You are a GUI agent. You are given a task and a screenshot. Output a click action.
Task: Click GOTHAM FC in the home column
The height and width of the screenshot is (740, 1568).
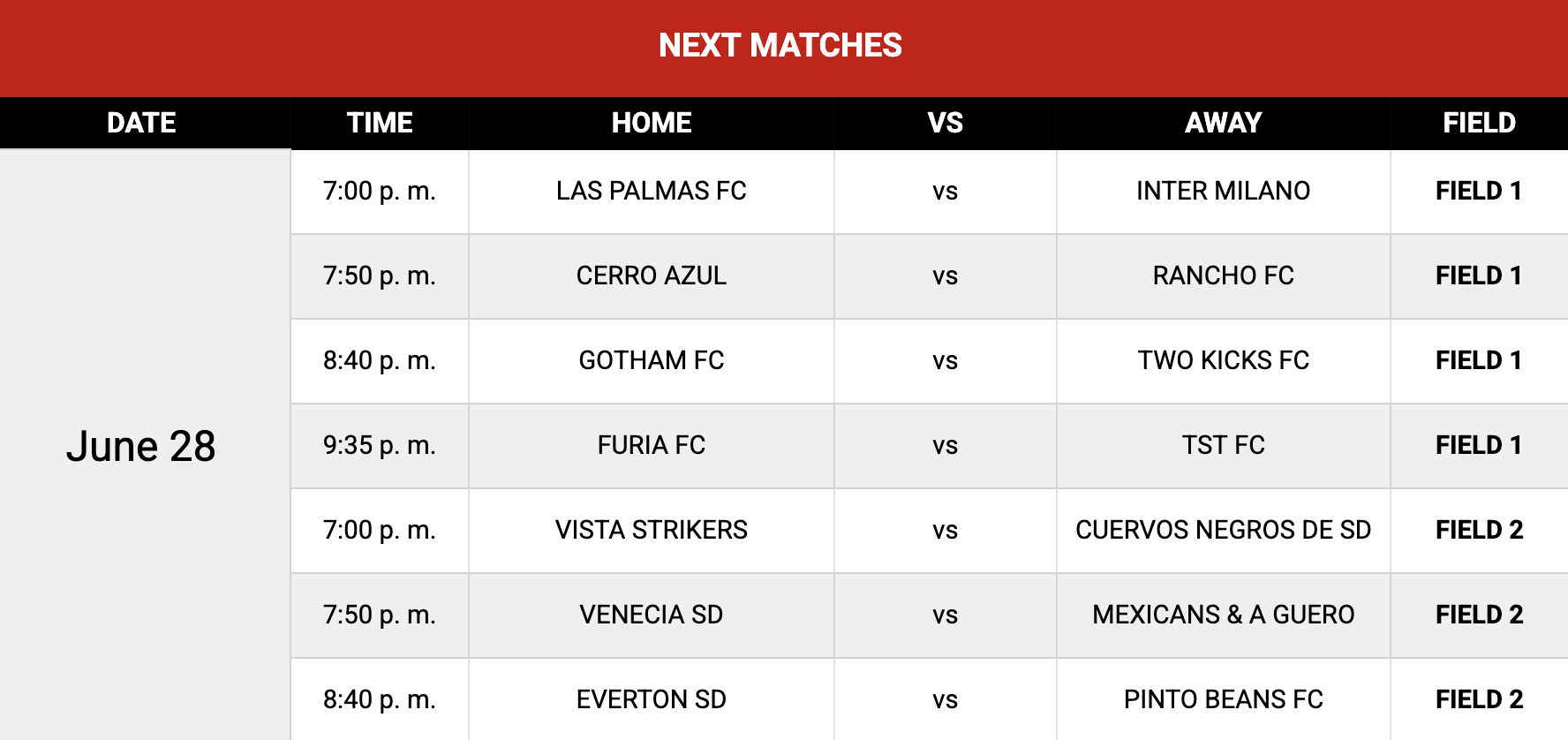652,360
